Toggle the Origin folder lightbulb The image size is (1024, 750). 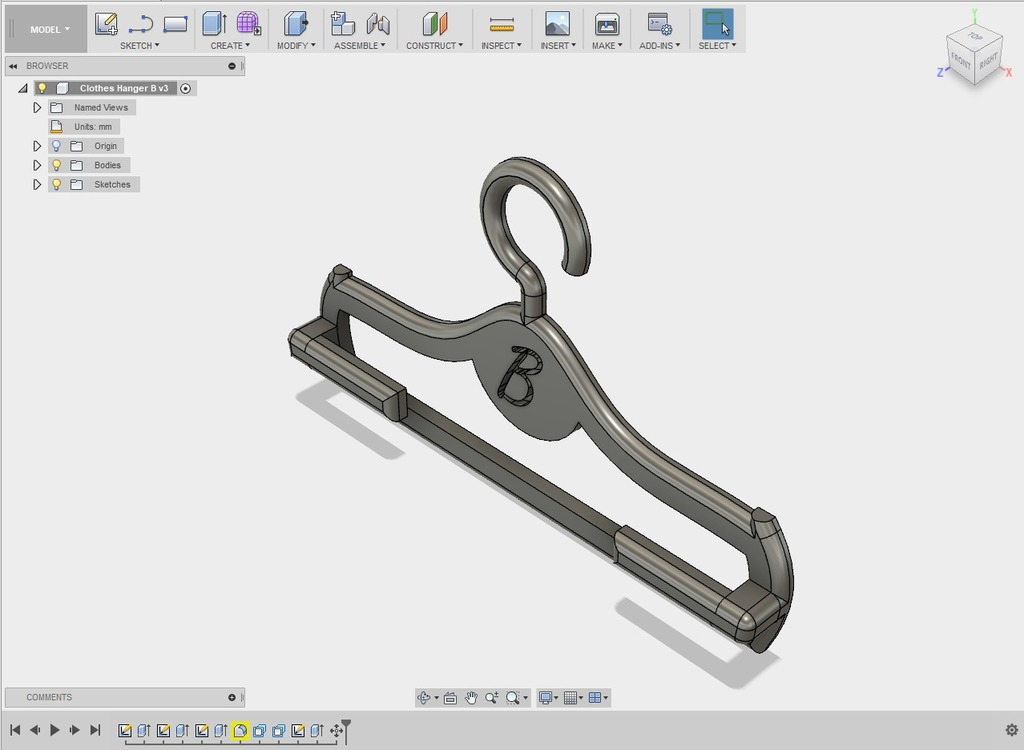coord(57,146)
